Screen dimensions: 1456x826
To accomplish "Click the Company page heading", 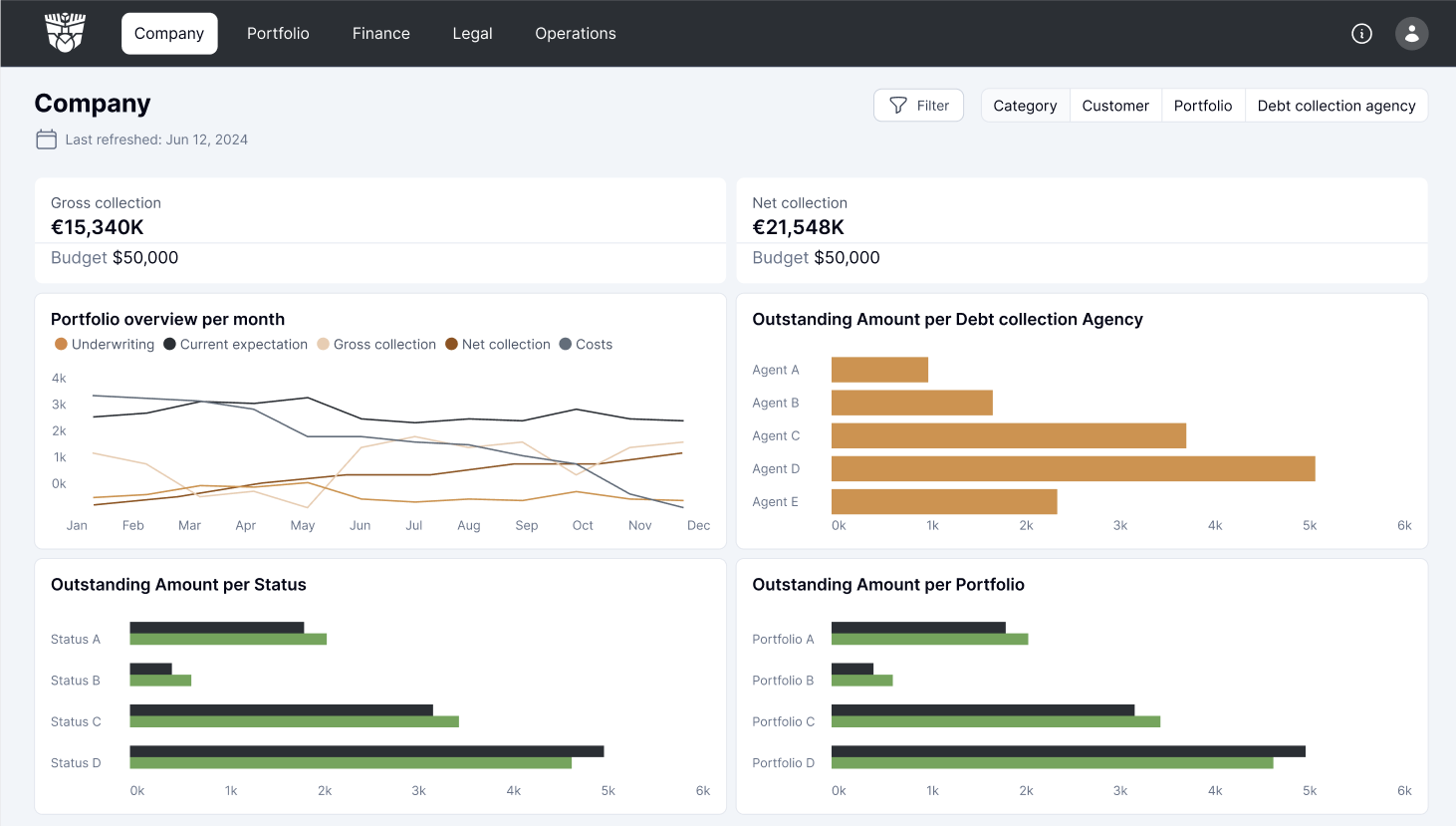I will [x=93, y=104].
